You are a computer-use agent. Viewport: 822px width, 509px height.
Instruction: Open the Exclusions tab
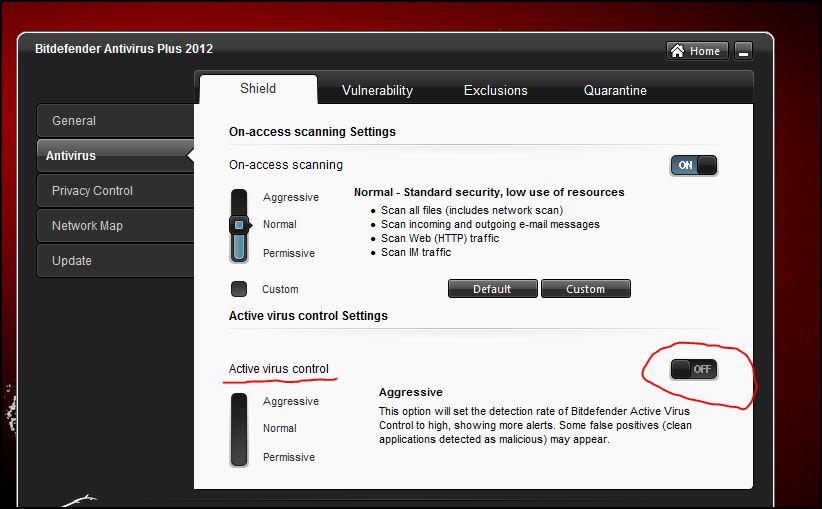495,90
